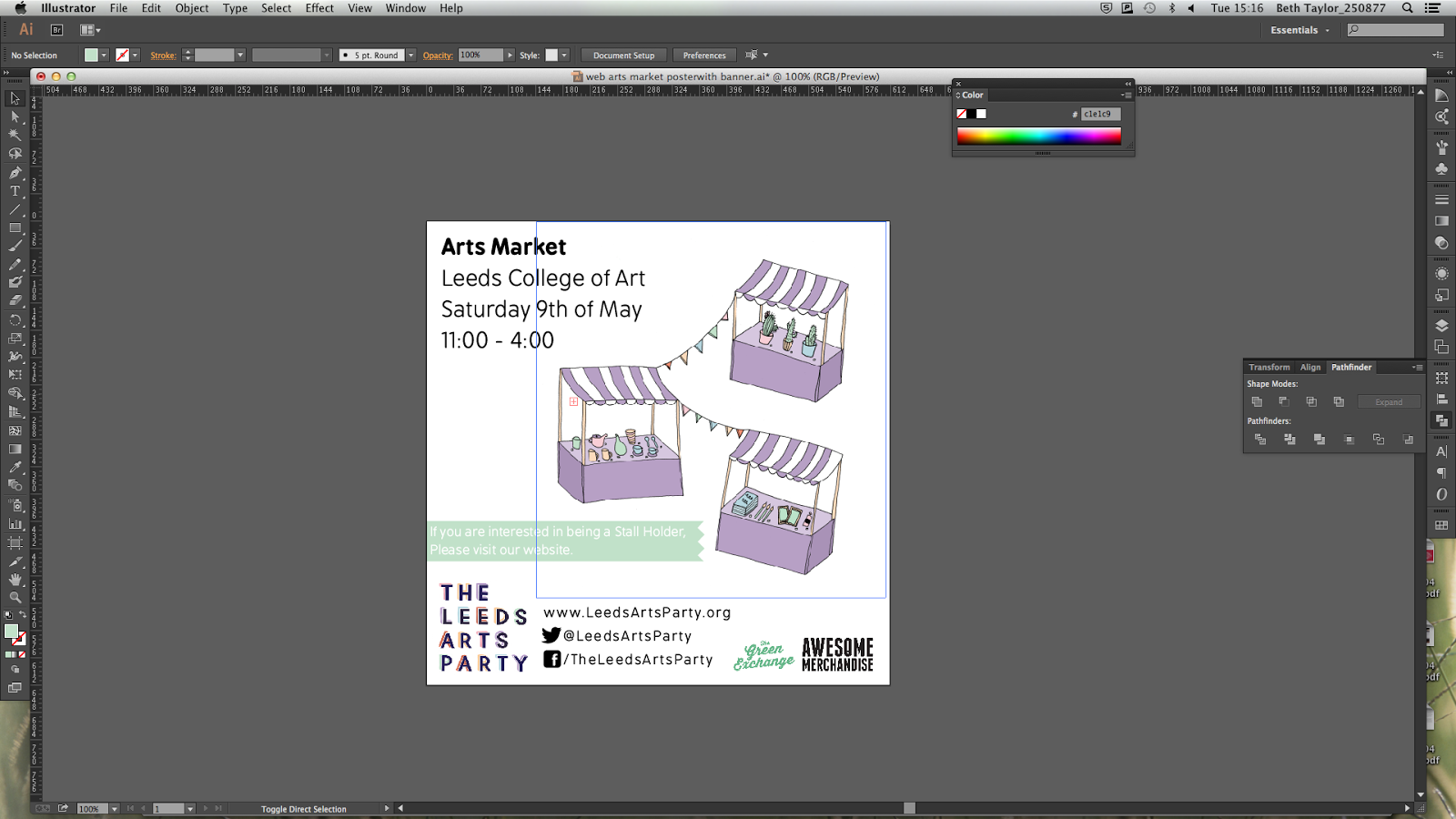Select the Artboard tool
Viewport: 1456px width, 819px height.
pyautogui.click(x=15, y=542)
